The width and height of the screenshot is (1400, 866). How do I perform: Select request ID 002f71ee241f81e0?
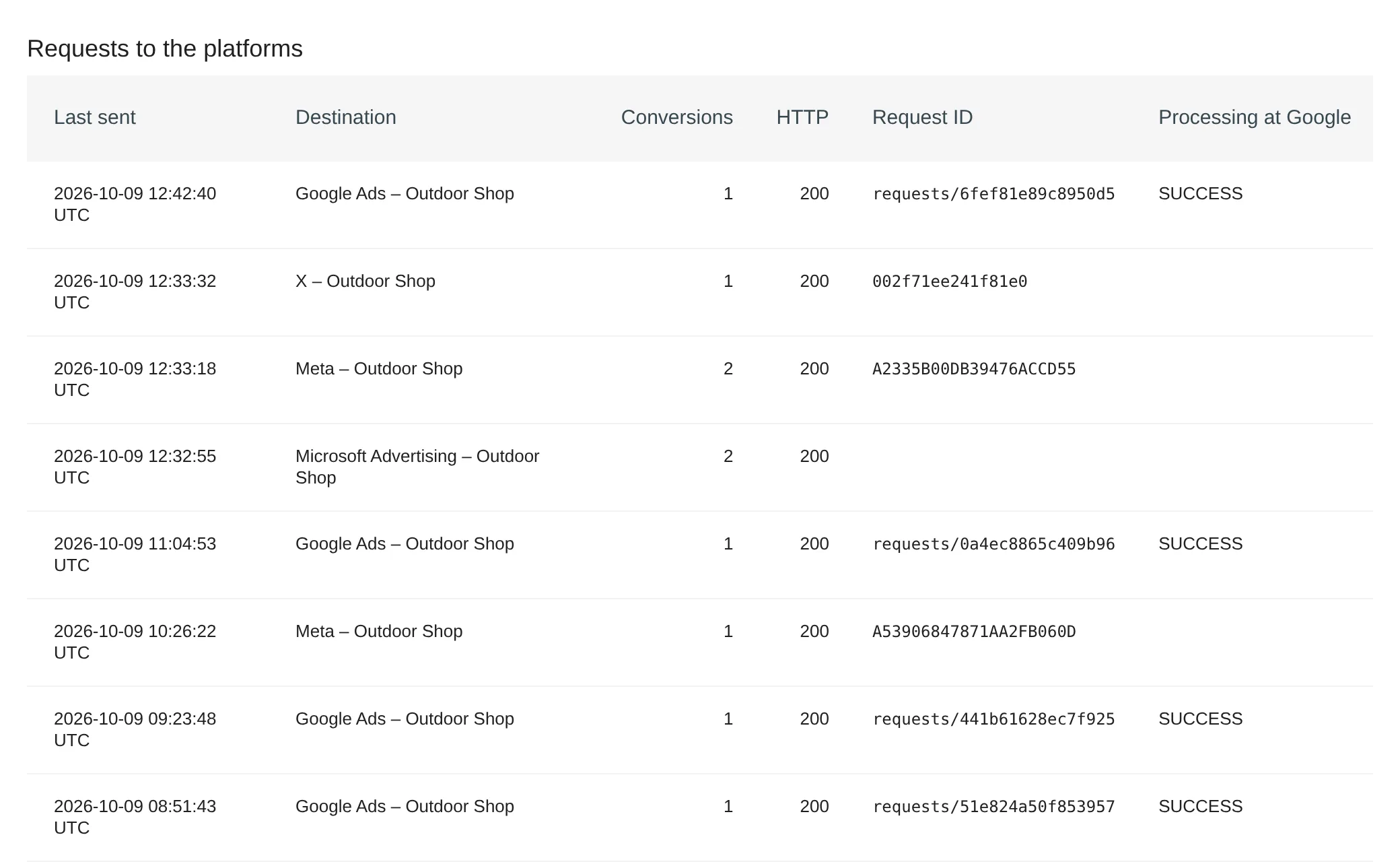click(950, 281)
